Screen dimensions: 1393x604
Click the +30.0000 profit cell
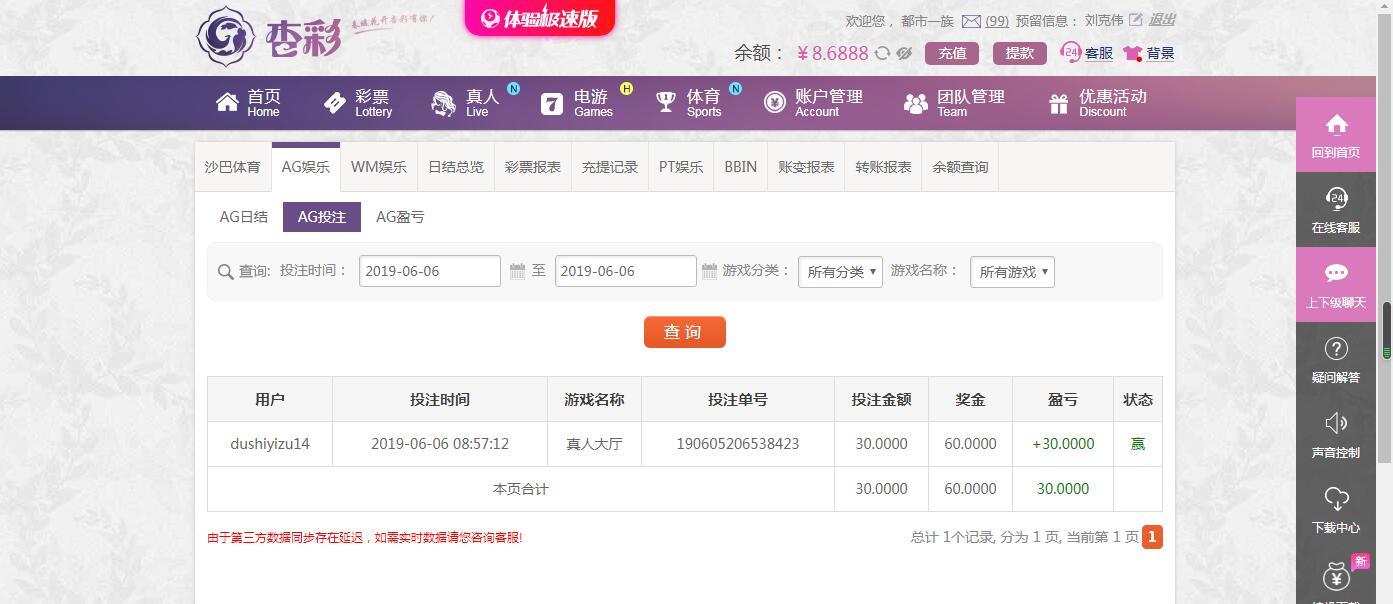click(1063, 444)
